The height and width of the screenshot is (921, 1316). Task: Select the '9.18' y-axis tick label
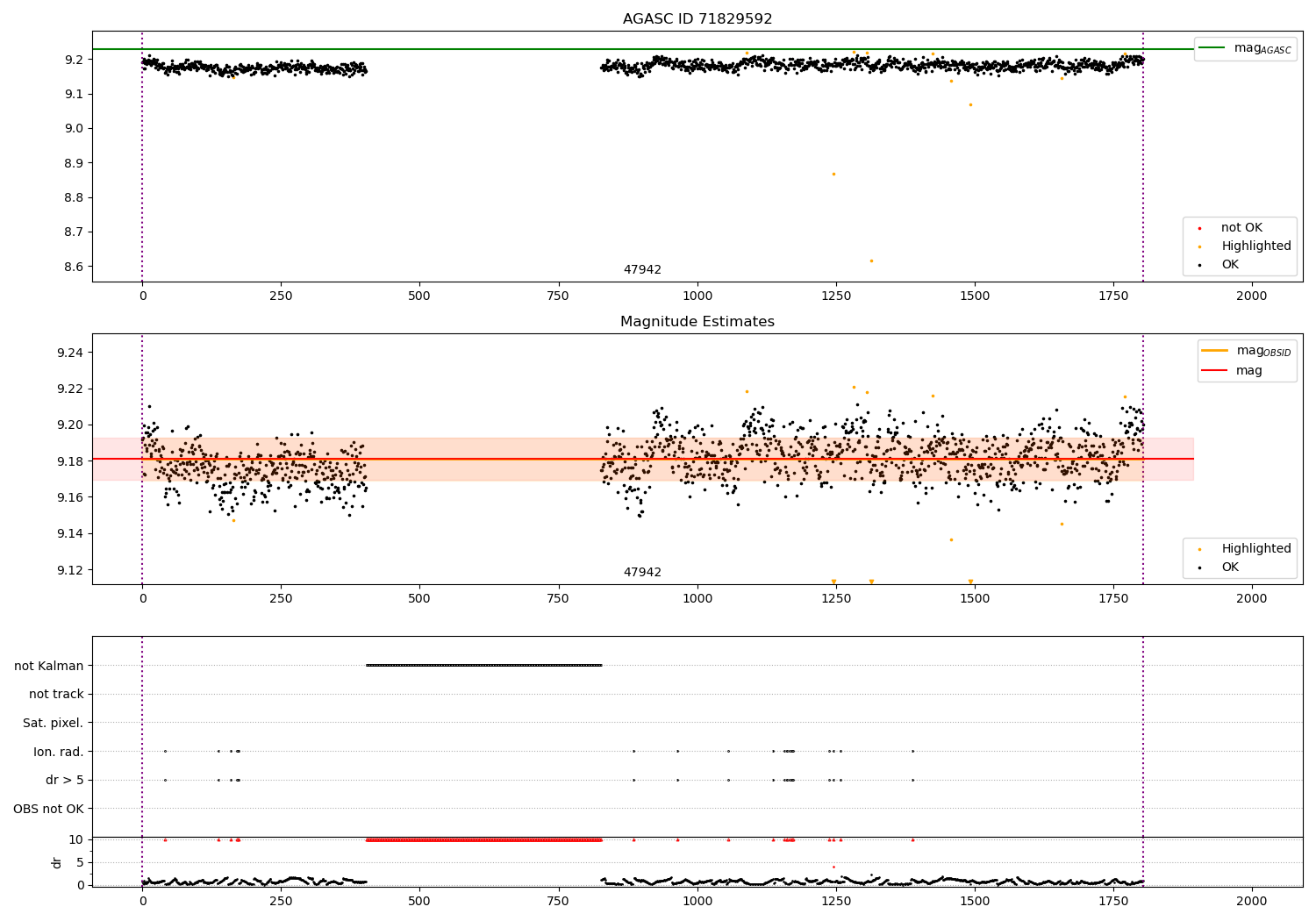pos(69,461)
